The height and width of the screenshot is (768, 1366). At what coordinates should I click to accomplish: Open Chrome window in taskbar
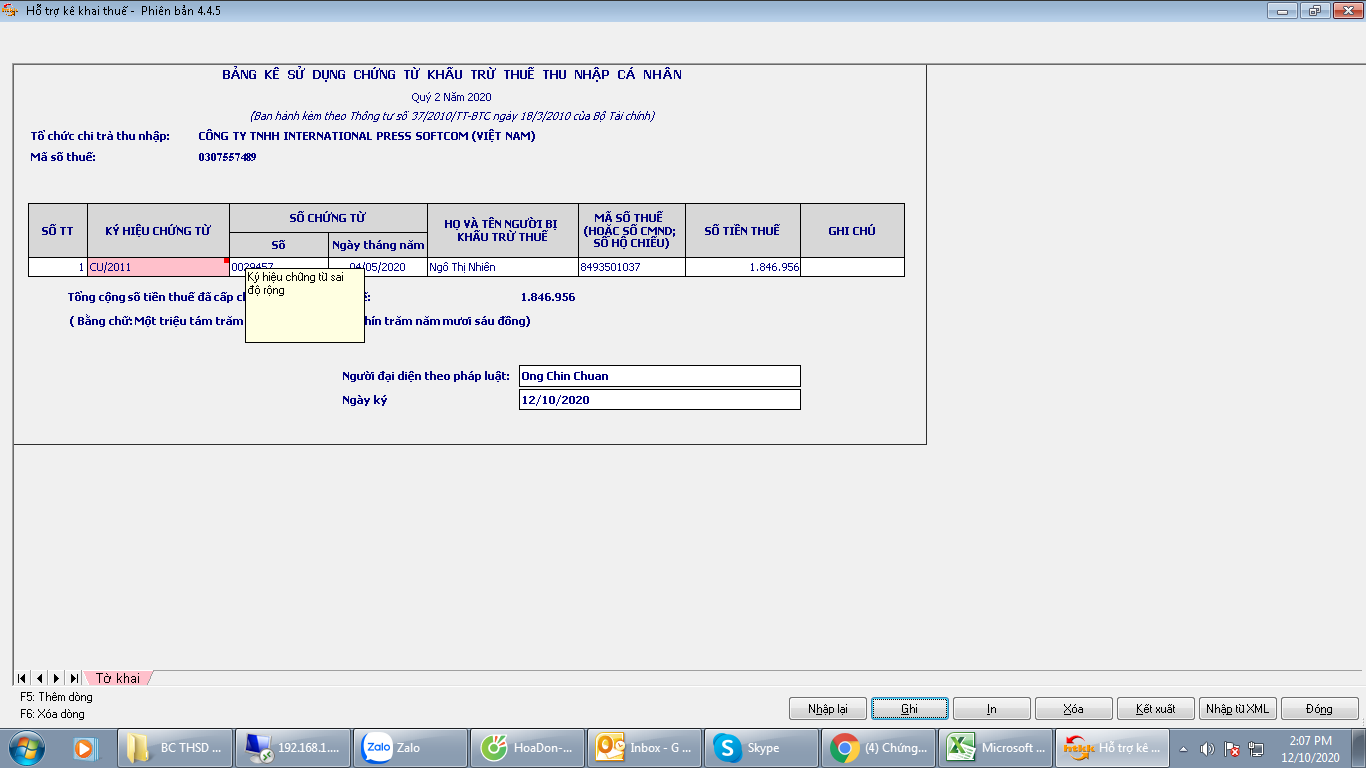point(880,748)
